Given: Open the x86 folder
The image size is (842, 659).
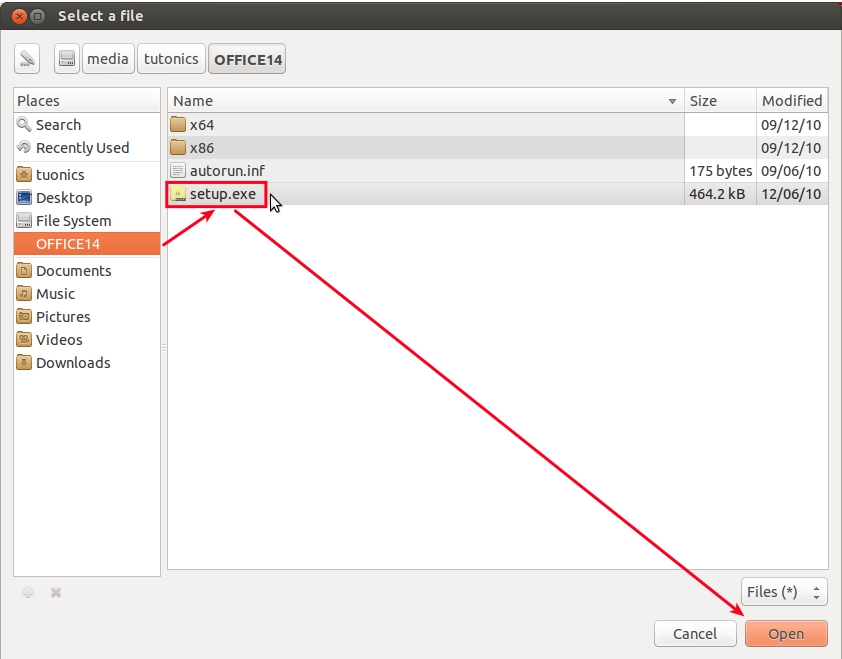Looking at the screenshot, I should tap(200, 147).
